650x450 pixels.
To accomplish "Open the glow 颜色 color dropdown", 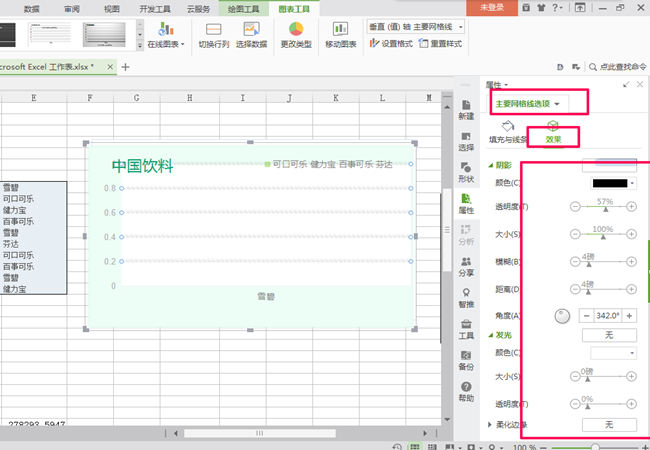I will 614,353.
